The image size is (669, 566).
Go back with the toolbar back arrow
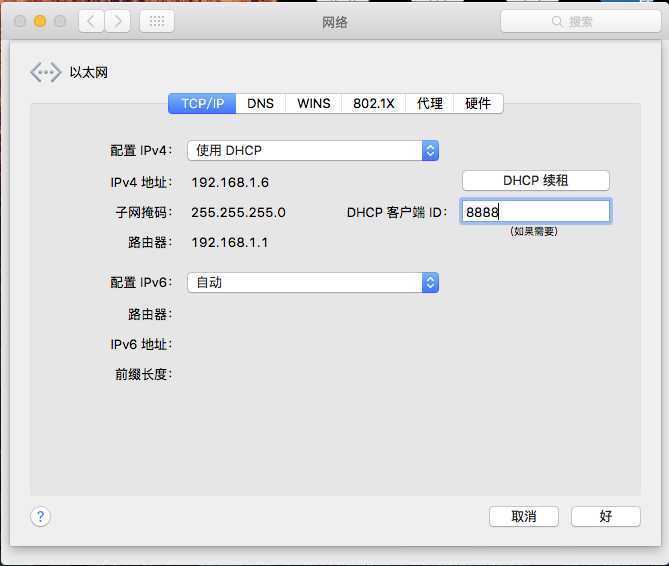tap(91, 21)
